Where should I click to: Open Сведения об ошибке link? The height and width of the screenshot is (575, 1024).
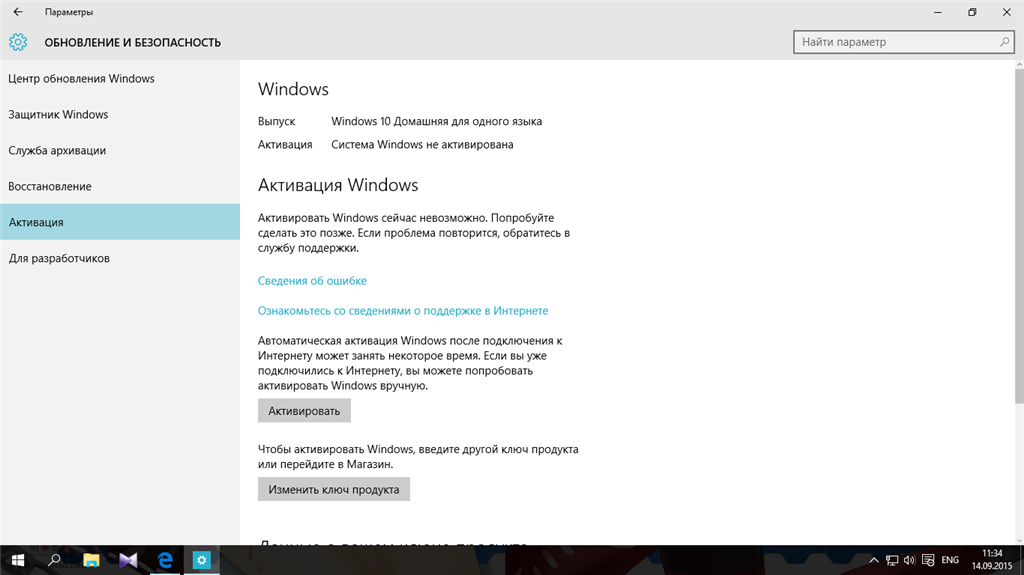(312, 281)
